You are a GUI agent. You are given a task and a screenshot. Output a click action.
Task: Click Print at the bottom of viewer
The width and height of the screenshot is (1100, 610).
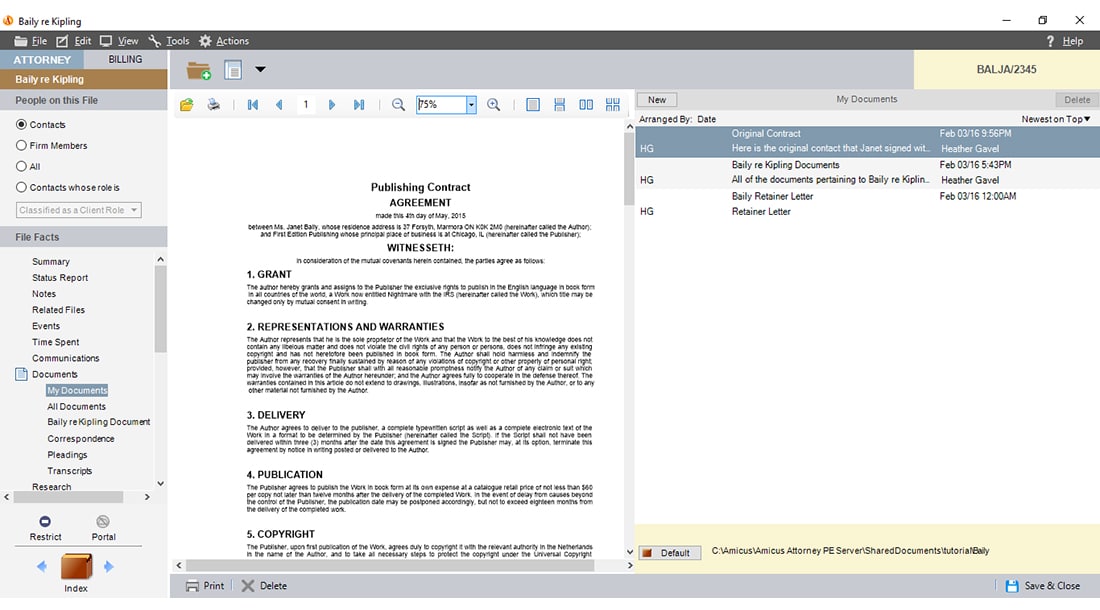tap(206, 586)
